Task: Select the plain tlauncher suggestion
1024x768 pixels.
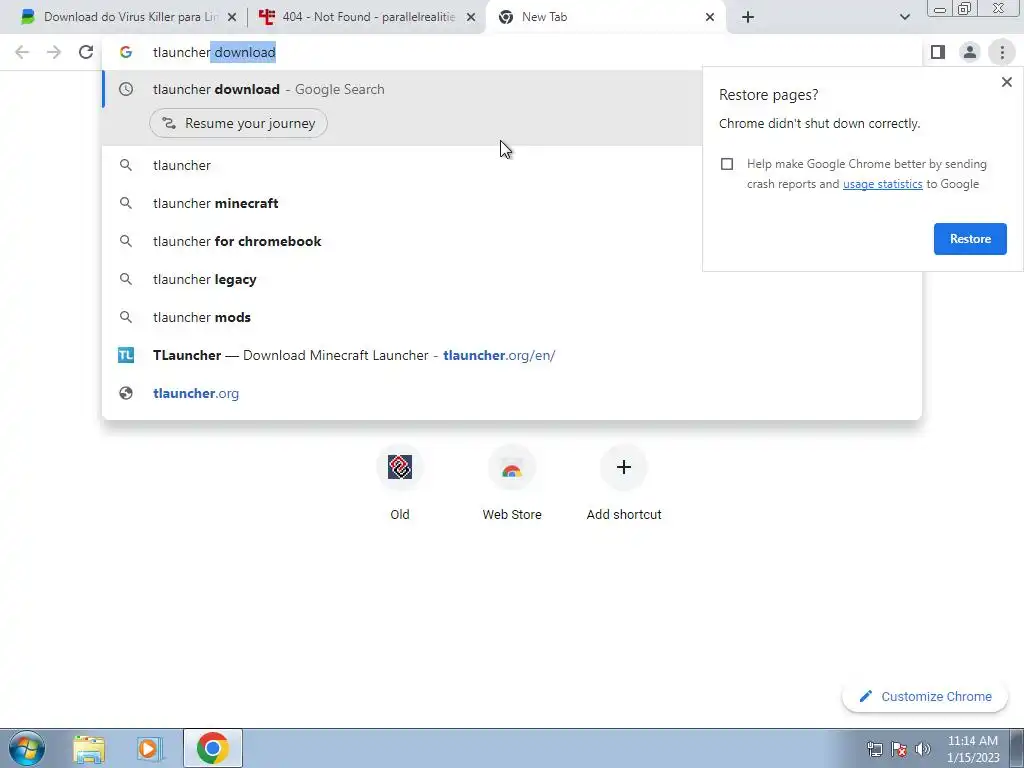Action: coord(511,165)
